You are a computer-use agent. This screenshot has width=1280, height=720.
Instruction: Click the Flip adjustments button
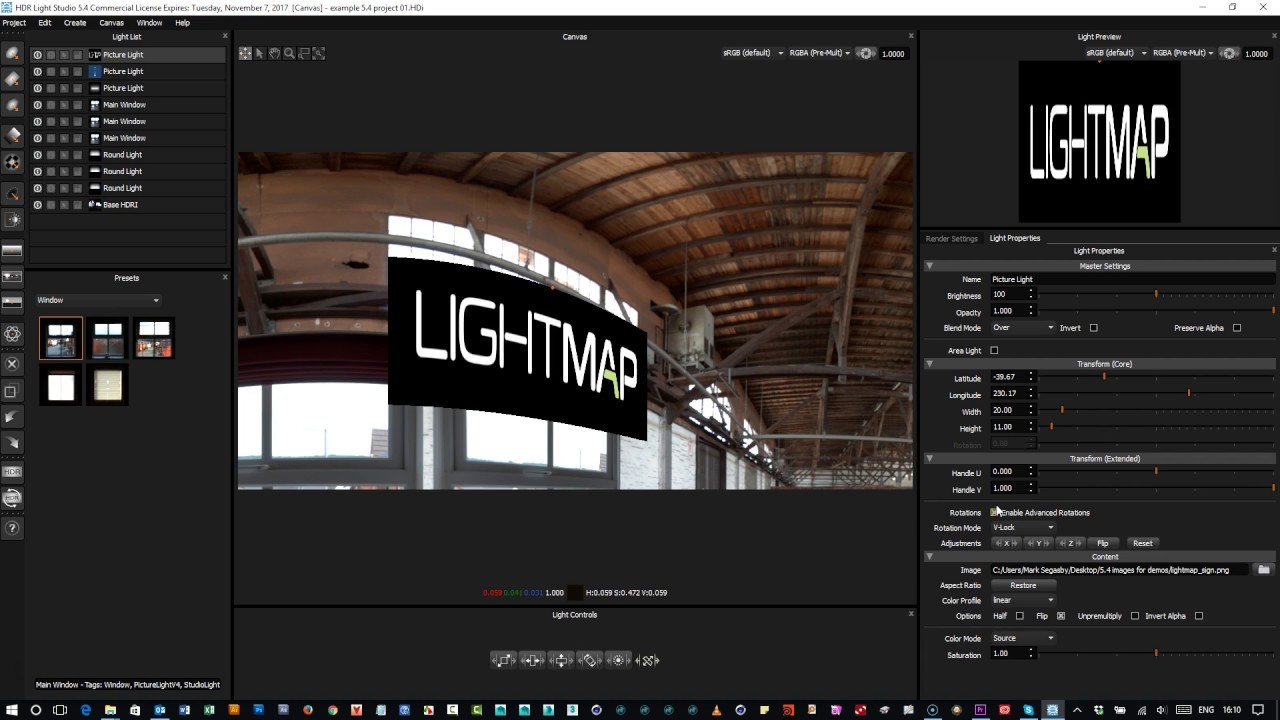tap(1103, 543)
